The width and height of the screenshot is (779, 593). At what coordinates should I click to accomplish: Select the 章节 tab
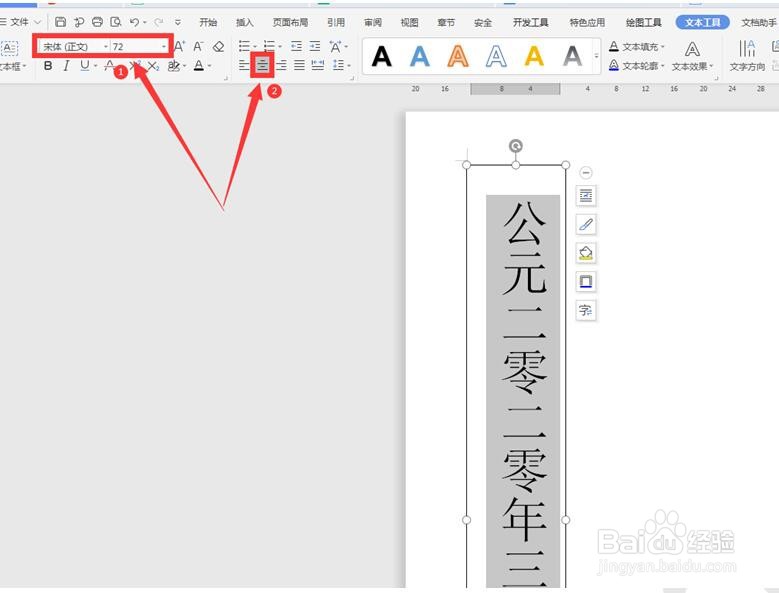tap(446, 22)
